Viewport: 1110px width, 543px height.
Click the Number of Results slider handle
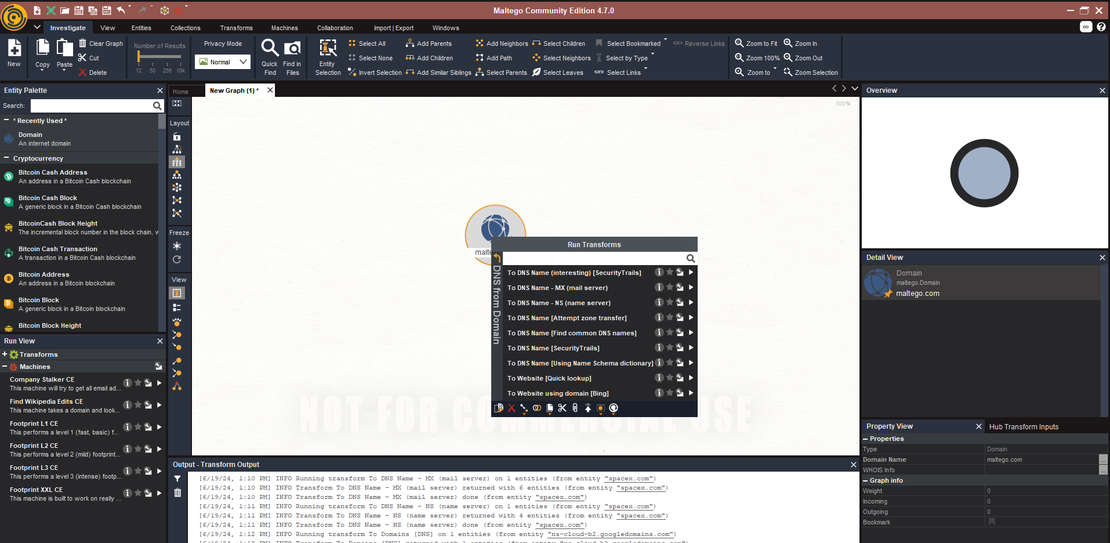click(138, 57)
